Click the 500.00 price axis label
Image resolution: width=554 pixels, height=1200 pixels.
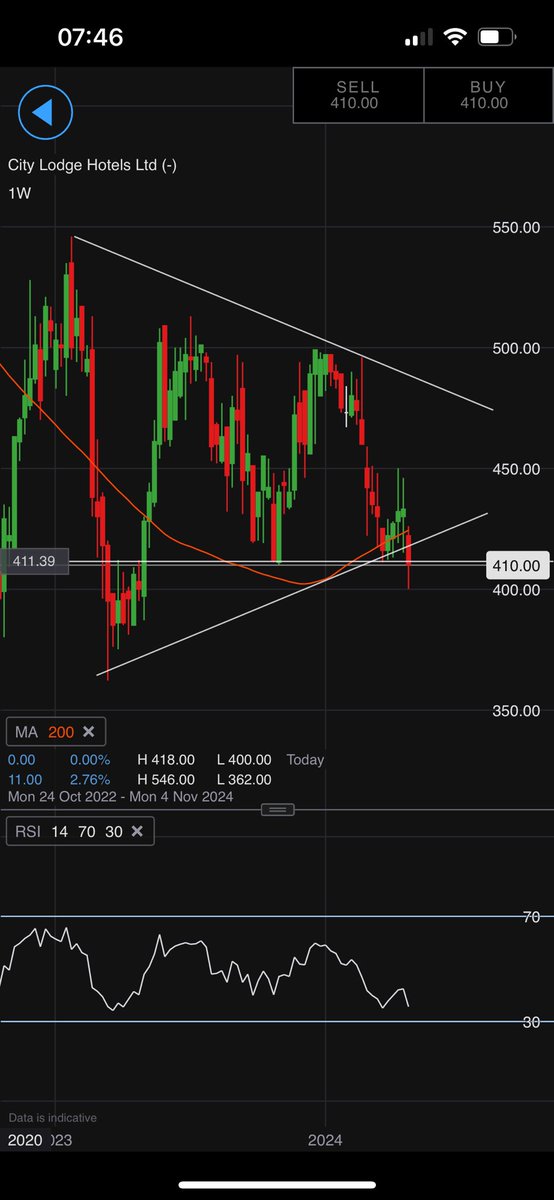point(516,348)
